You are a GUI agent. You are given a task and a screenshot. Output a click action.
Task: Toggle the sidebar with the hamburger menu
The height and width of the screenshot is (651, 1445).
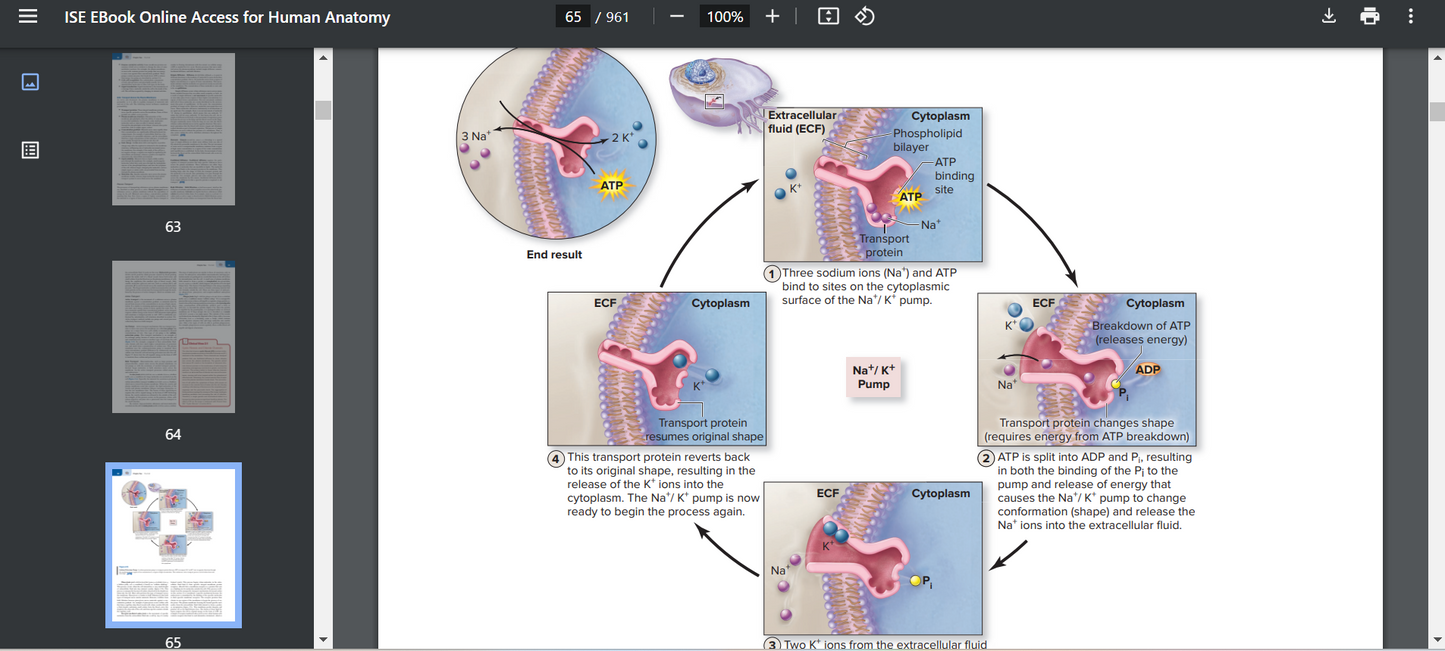click(27, 16)
